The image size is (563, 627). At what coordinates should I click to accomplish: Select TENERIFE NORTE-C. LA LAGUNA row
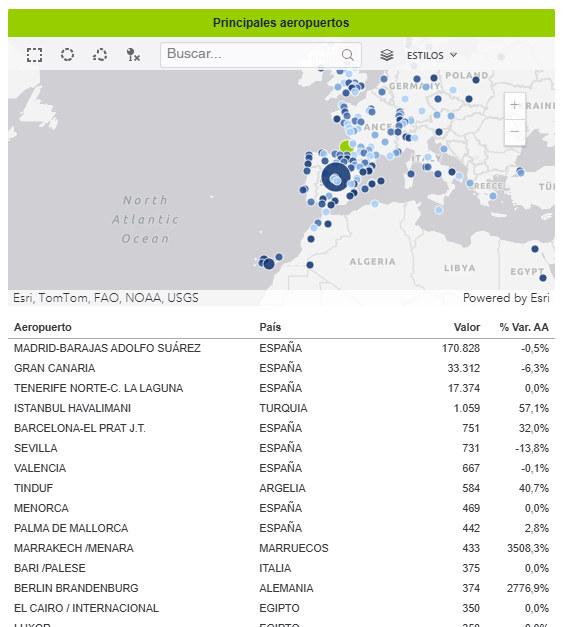282,388
